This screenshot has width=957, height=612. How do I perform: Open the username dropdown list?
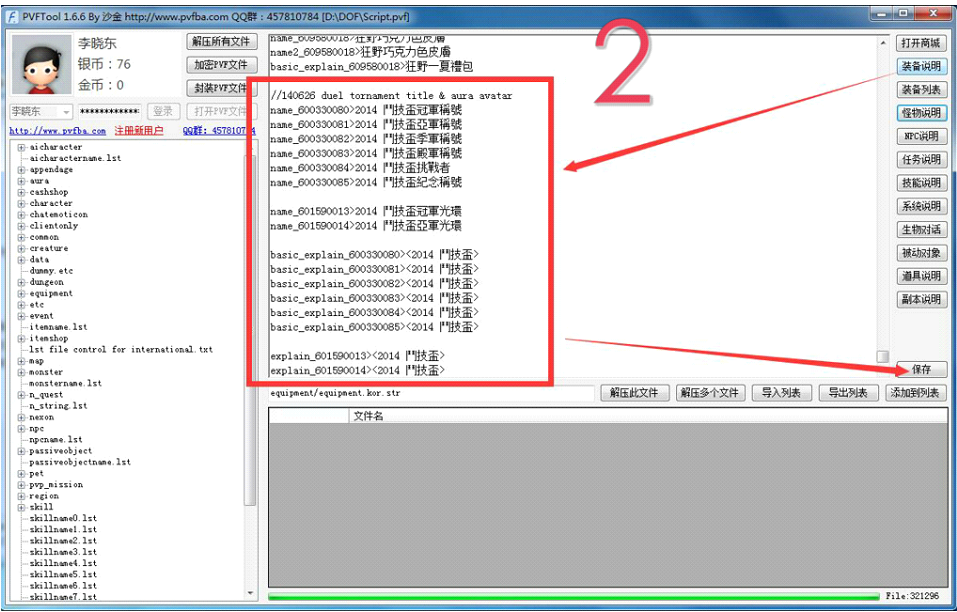tap(66, 112)
